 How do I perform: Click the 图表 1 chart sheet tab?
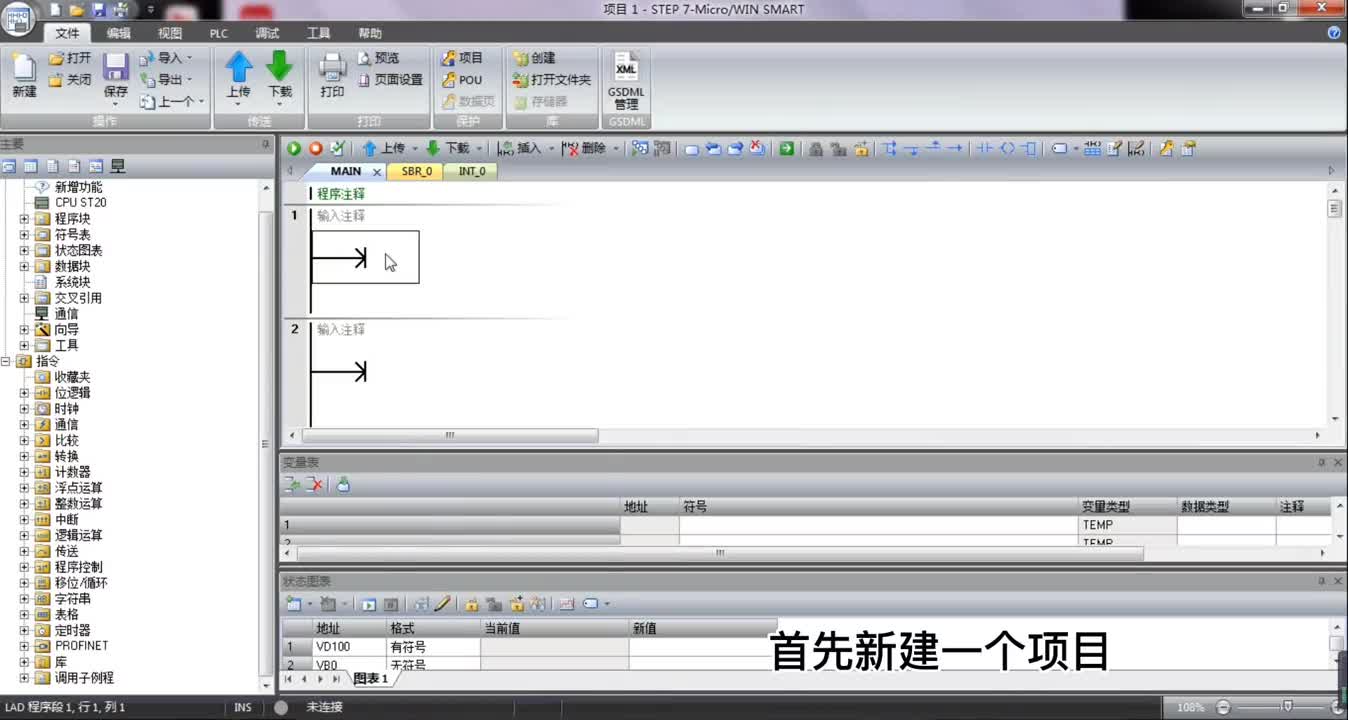click(x=369, y=678)
